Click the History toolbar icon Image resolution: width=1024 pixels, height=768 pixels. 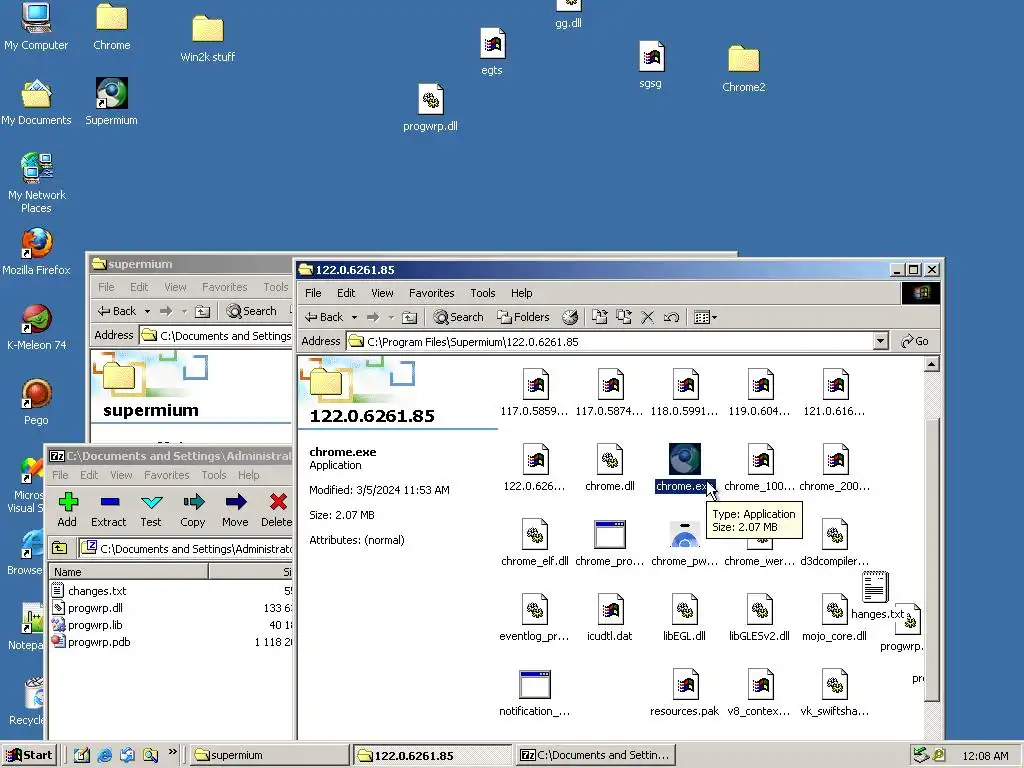570,317
